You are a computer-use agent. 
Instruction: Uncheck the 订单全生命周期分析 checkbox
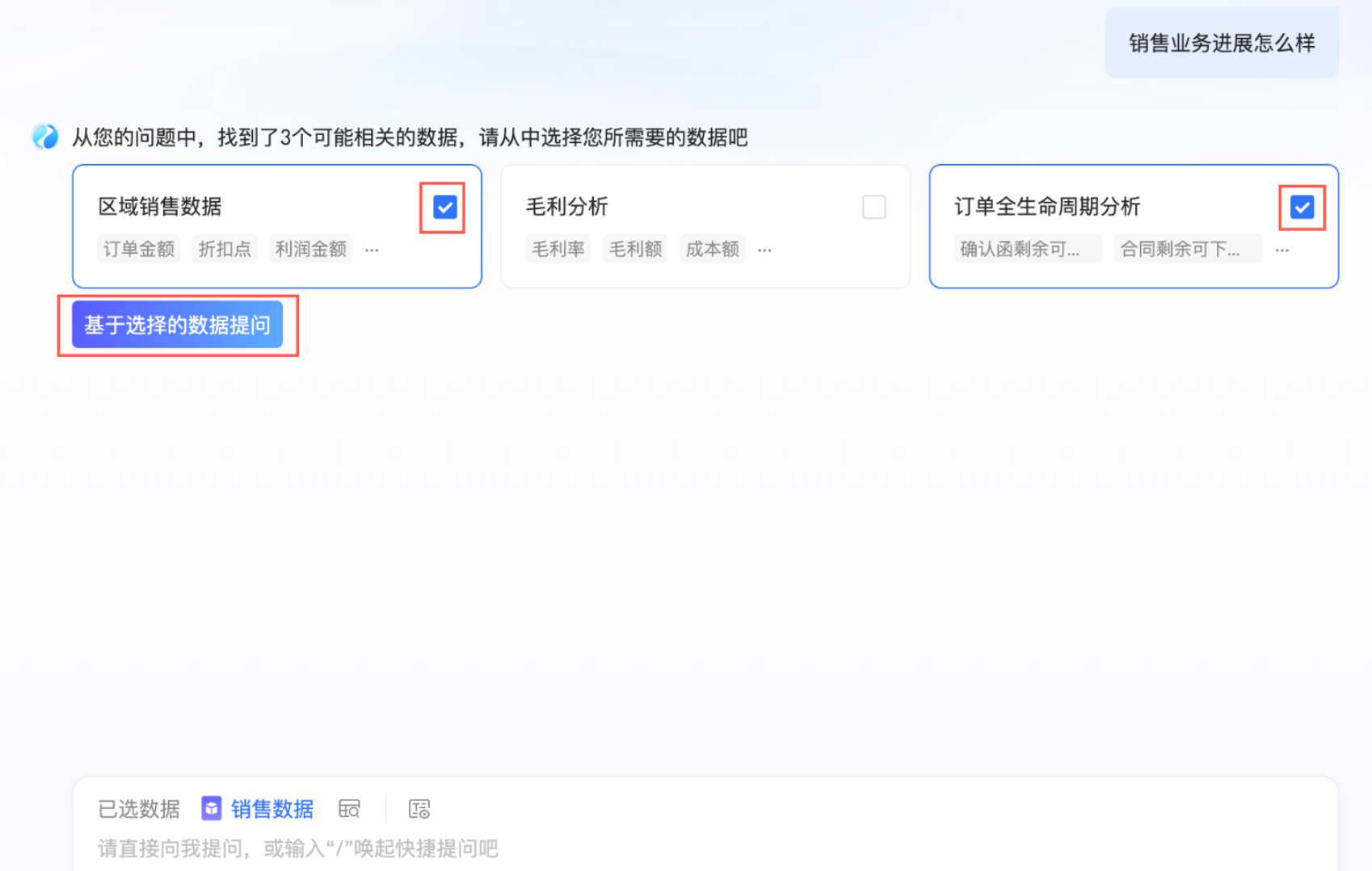click(1302, 207)
